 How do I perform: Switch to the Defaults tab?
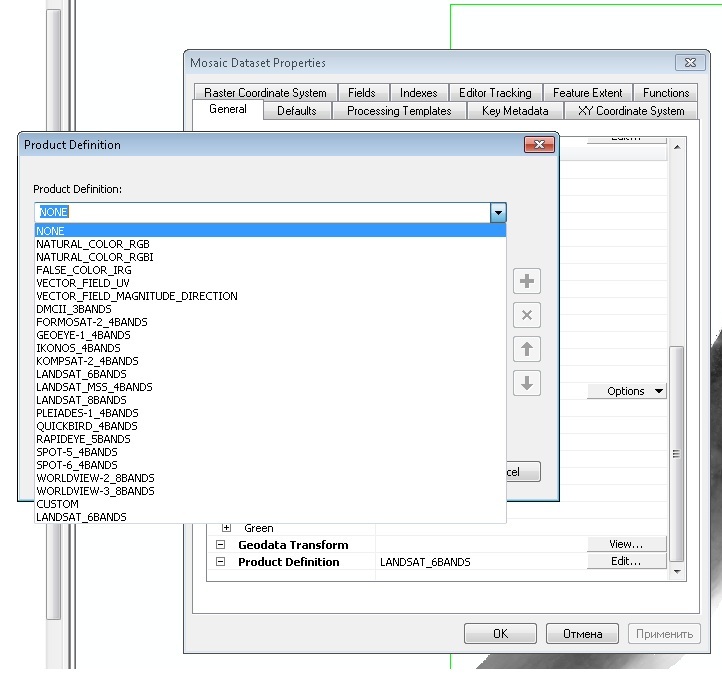297,111
